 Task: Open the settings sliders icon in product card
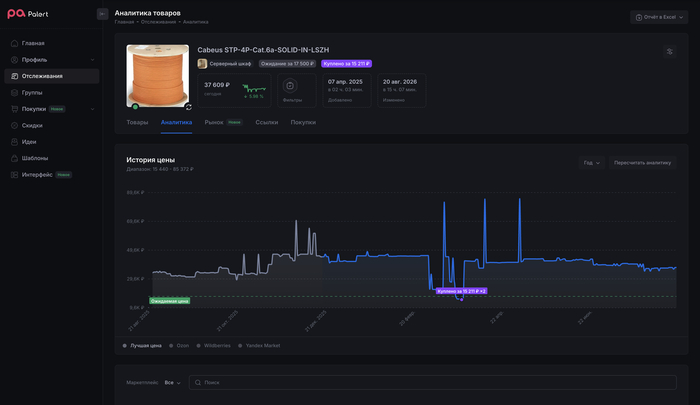pos(669,52)
